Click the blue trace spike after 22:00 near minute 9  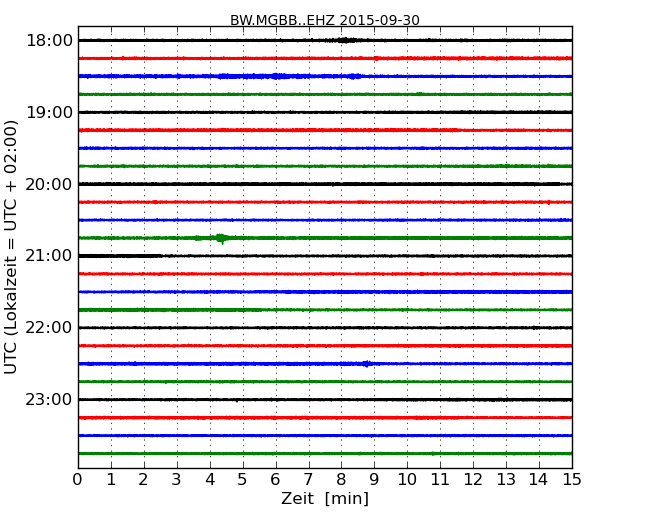coord(366,364)
